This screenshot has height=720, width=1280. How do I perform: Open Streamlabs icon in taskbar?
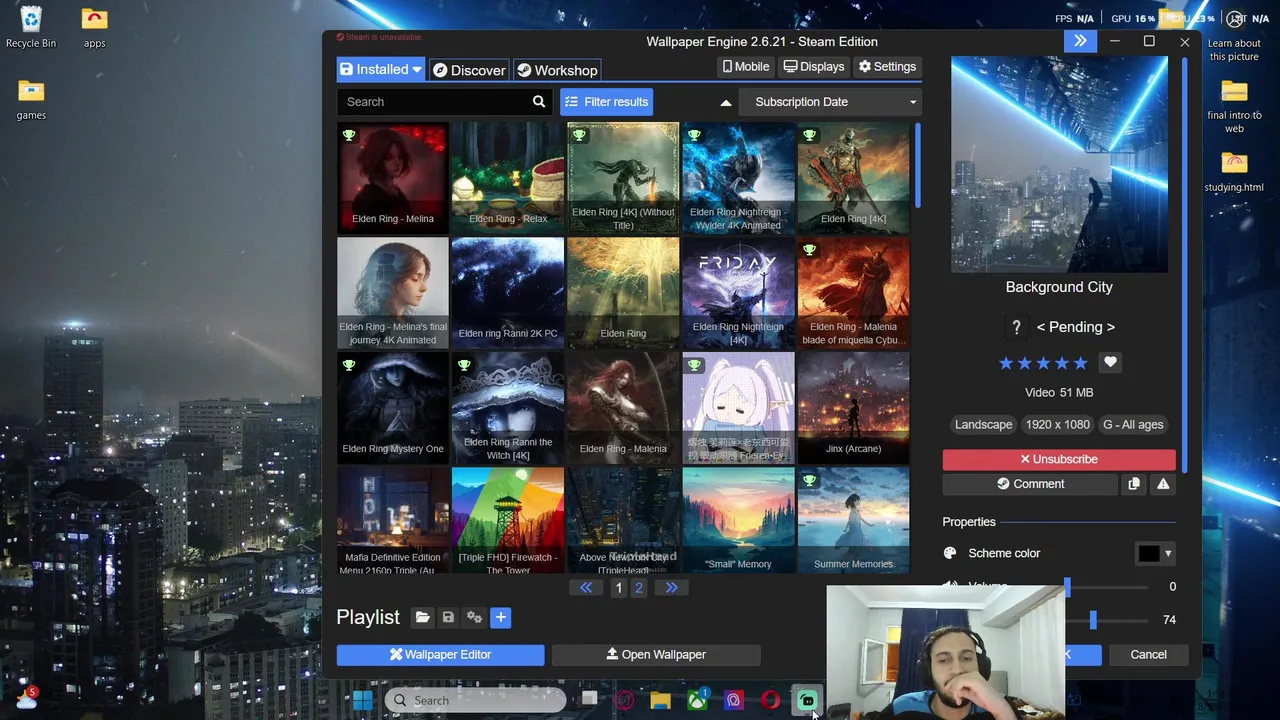tap(806, 700)
